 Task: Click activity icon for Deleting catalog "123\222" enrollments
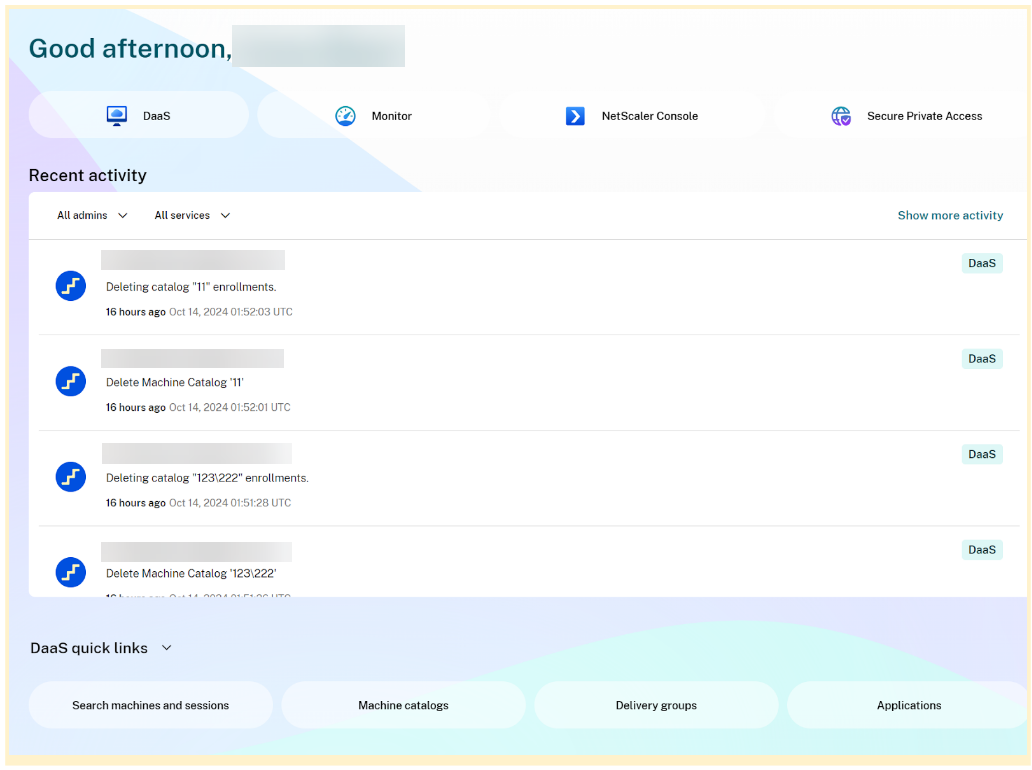[70, 477]
